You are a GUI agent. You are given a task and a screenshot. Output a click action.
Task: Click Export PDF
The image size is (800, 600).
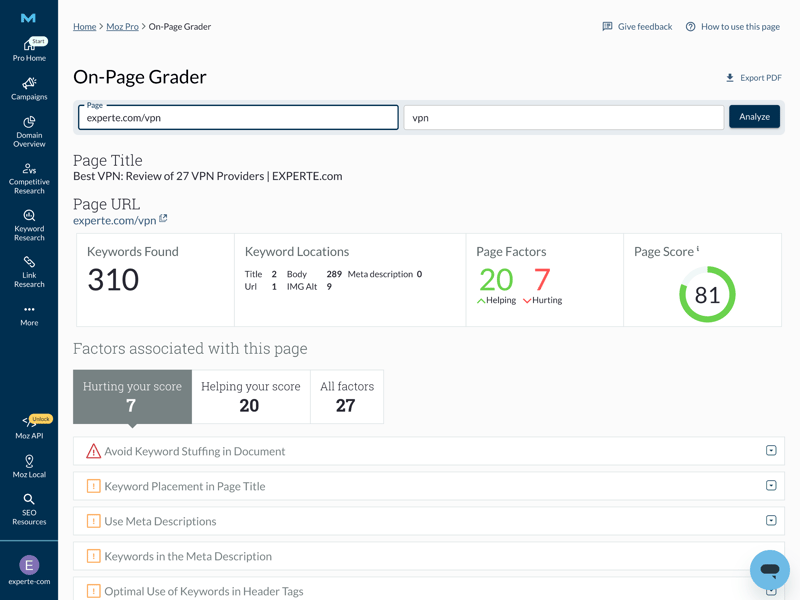(x=754, y=78)
